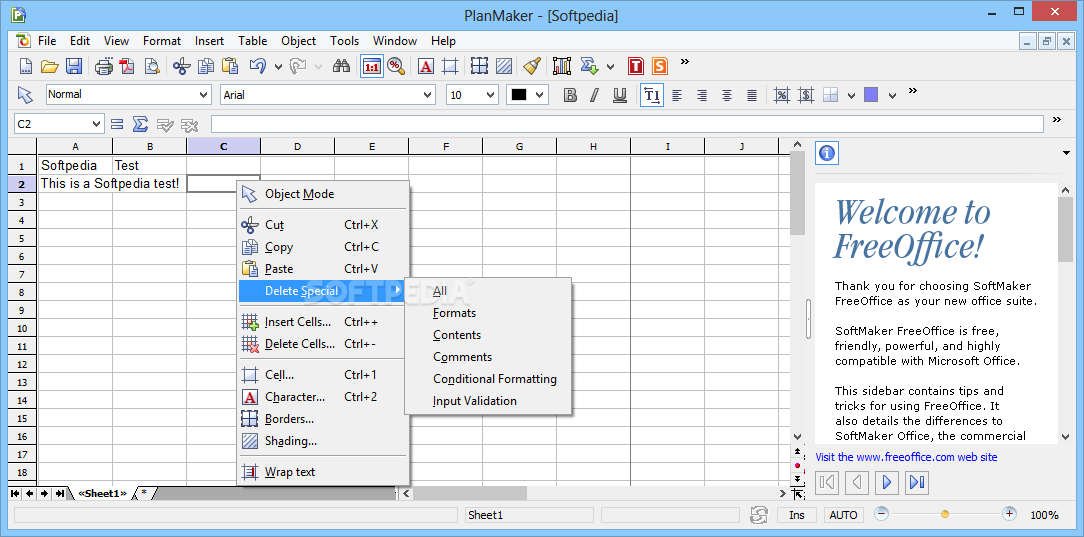Click the Paste clipboard toolbar icon
This screenshot has height=537, width=1084.
point(230,66)
